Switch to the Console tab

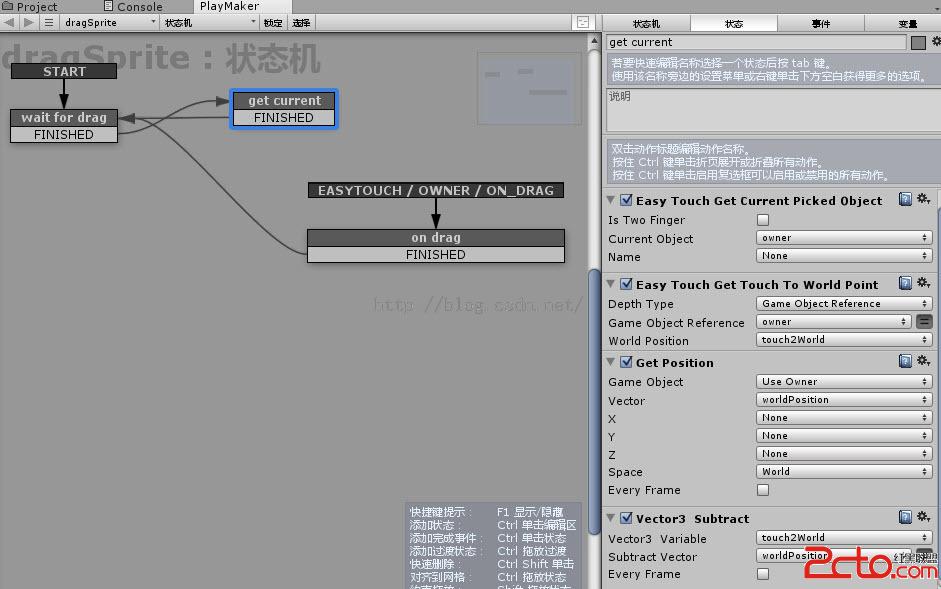coord(133,7)
